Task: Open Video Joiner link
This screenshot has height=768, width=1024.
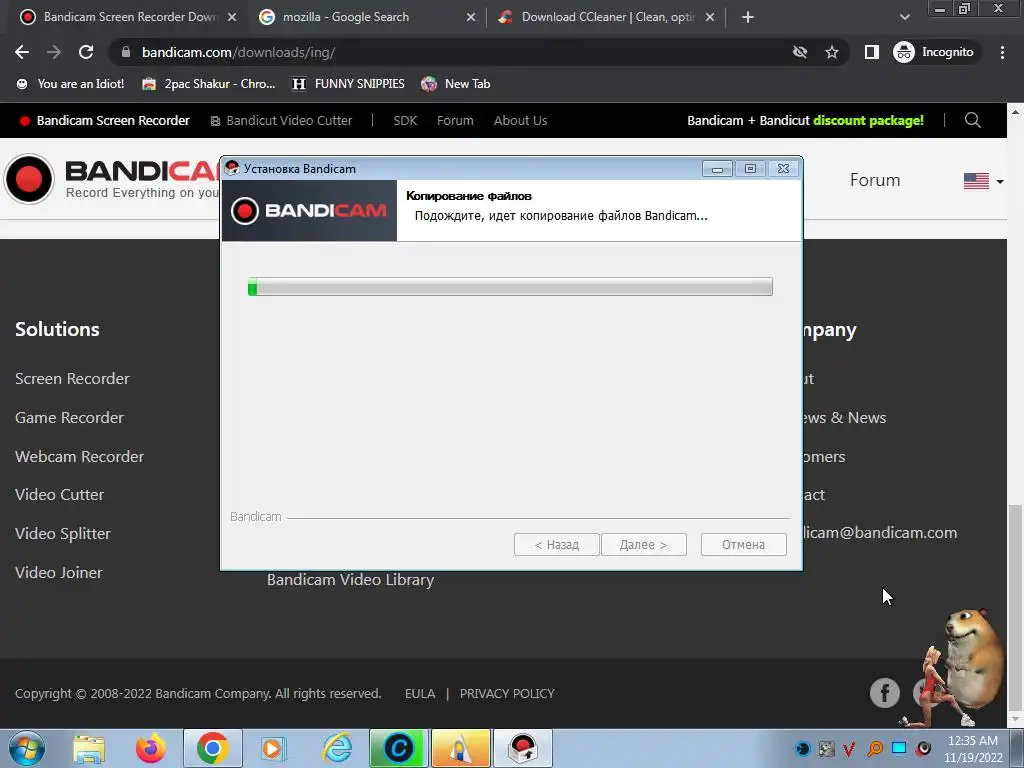Action: click(59, 572)
